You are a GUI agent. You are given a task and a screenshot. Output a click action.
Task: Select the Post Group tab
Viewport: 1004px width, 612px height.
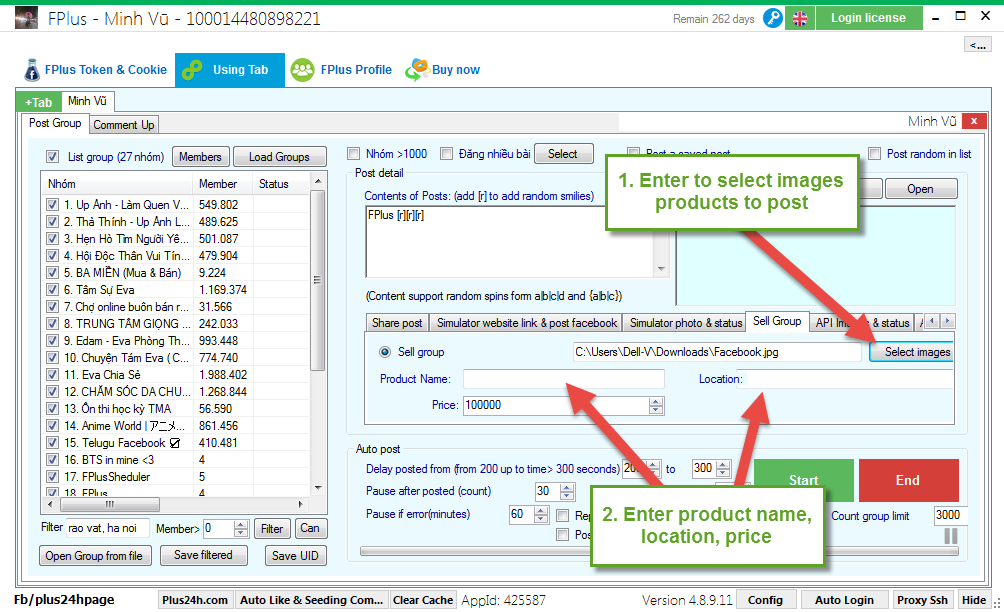click(x=55, y=123)
